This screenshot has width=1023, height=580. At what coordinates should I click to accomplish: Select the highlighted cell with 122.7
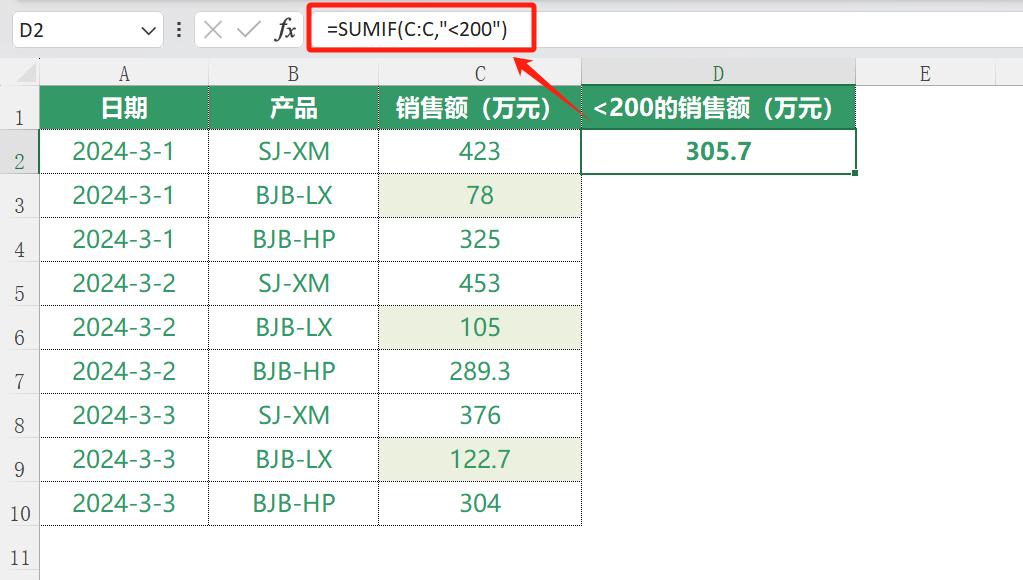coord(480,460)
